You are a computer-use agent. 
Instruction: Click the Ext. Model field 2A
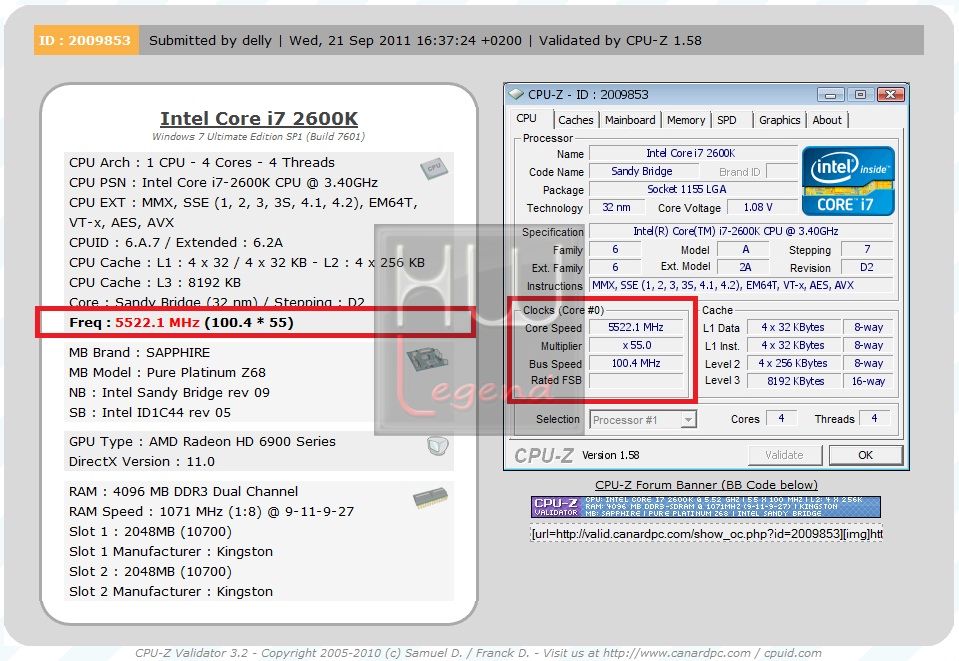(745, 267)
